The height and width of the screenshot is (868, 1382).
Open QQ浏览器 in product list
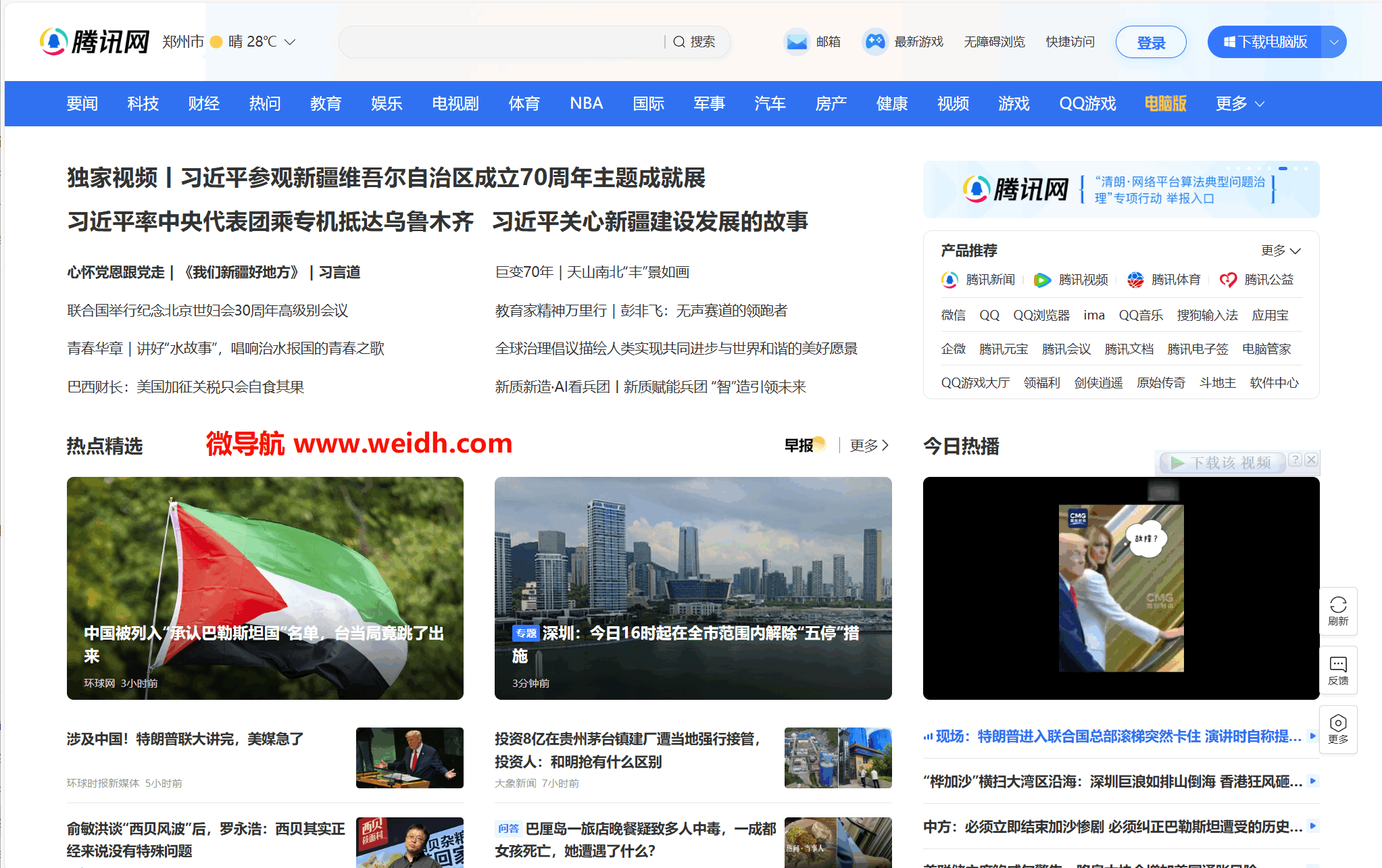[1041, 315]
